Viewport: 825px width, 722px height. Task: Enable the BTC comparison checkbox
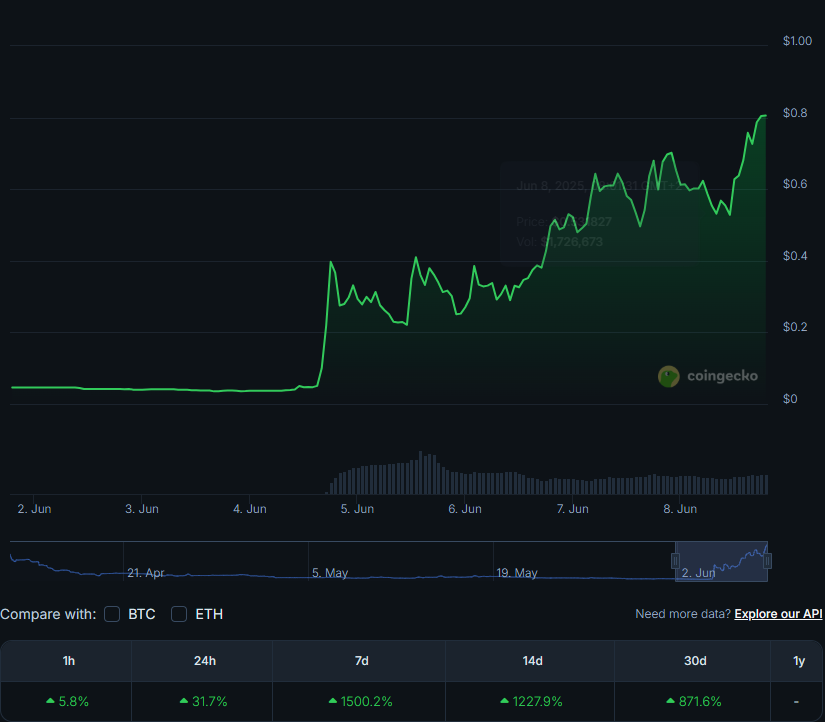coord(112,614)
